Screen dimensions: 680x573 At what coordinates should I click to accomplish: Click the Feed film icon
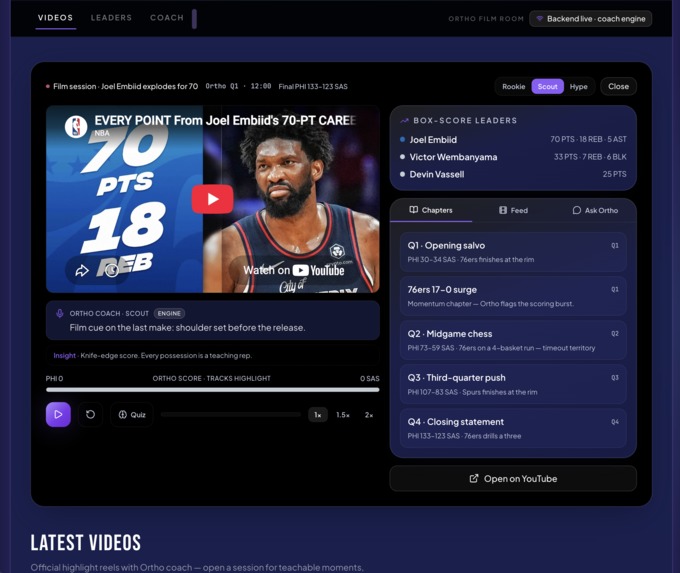pyautogui.click(x=503, y=210)
